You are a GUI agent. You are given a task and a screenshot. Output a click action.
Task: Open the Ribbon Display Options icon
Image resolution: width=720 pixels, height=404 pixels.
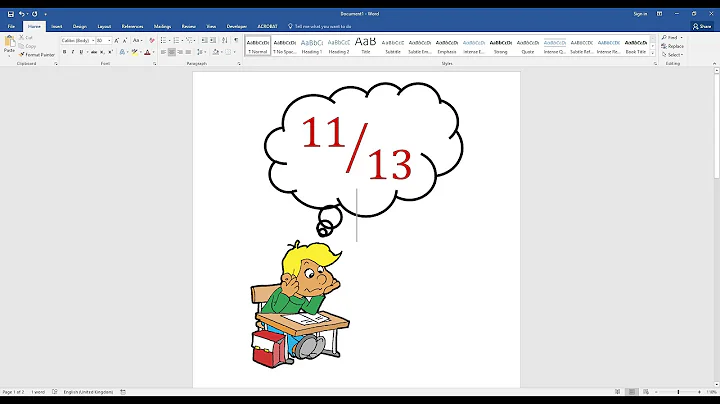[x=659, y=14]
